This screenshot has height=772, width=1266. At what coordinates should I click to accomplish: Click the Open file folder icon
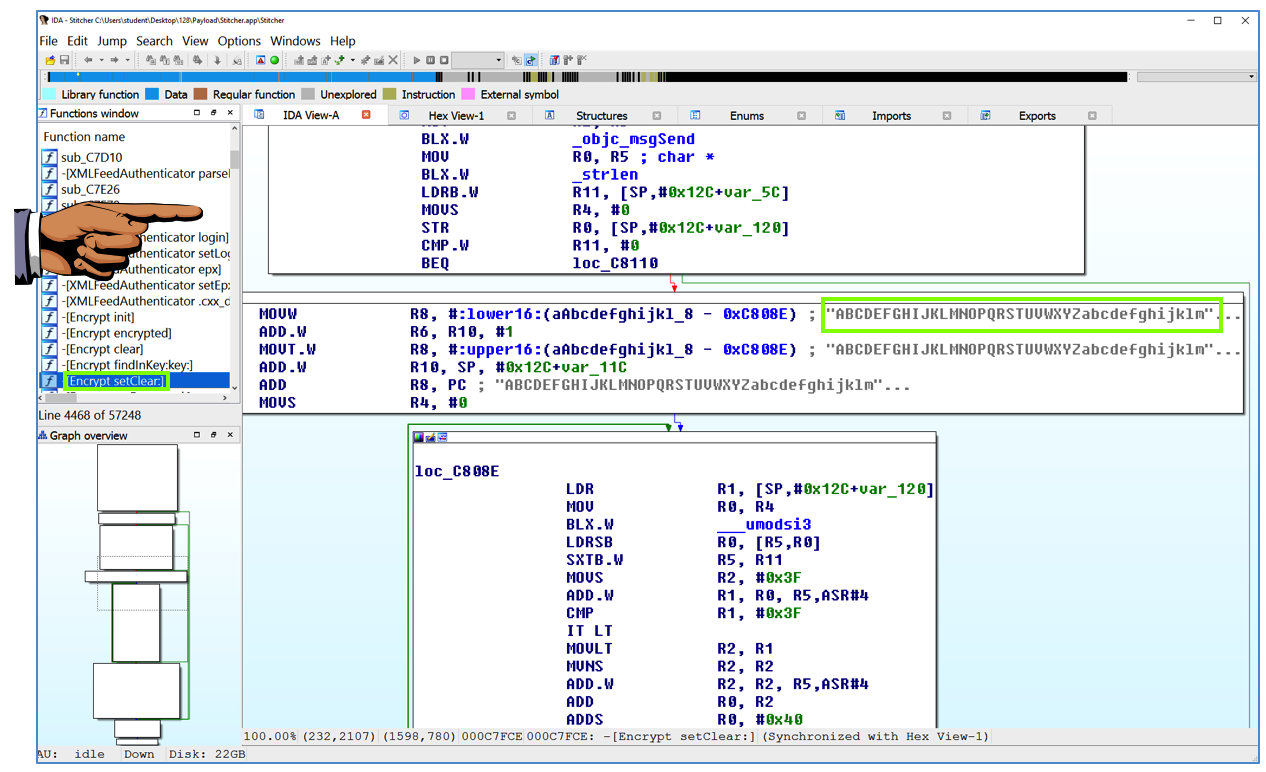point(50,60)
